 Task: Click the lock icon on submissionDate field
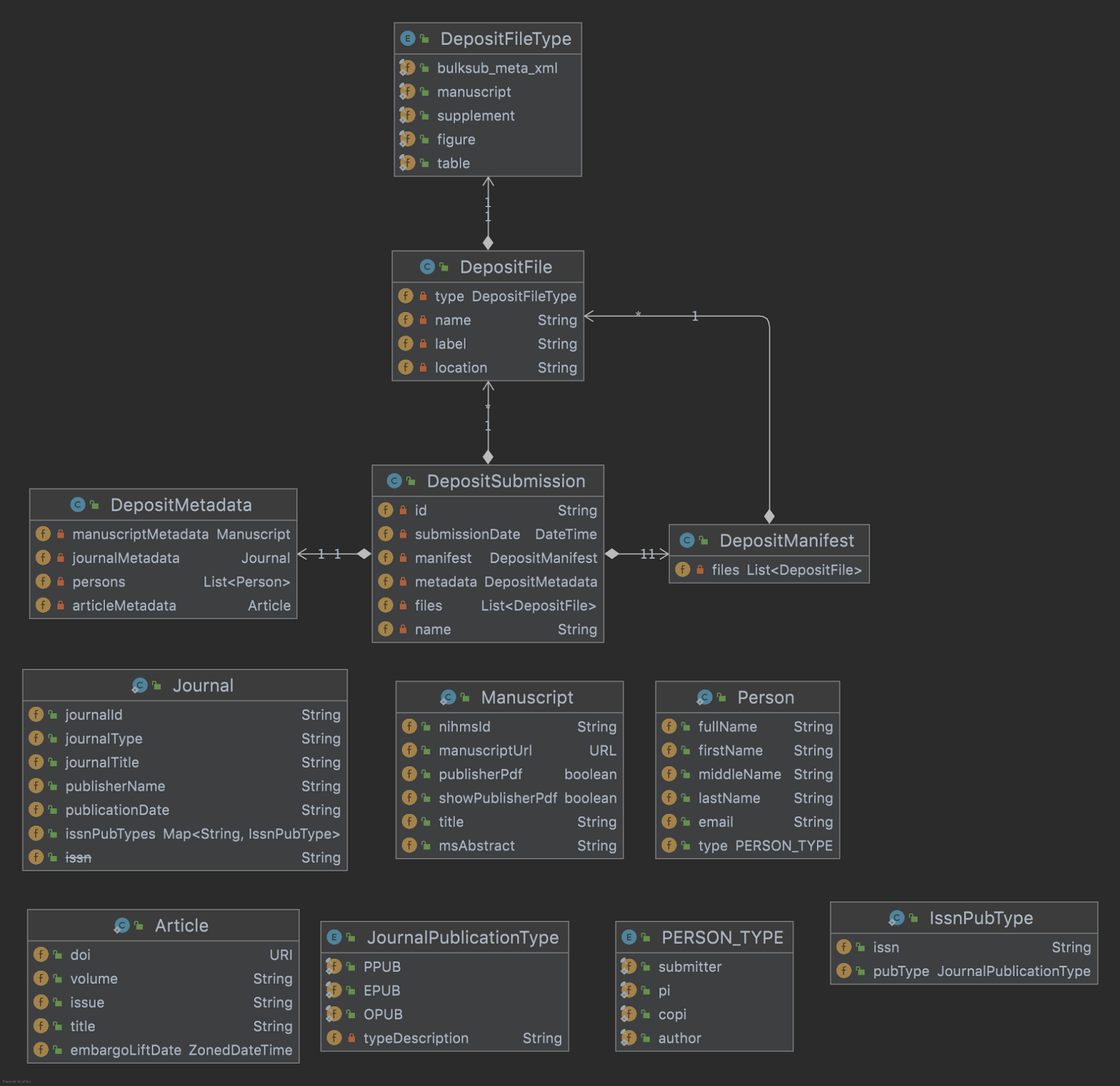click(403, 534)
